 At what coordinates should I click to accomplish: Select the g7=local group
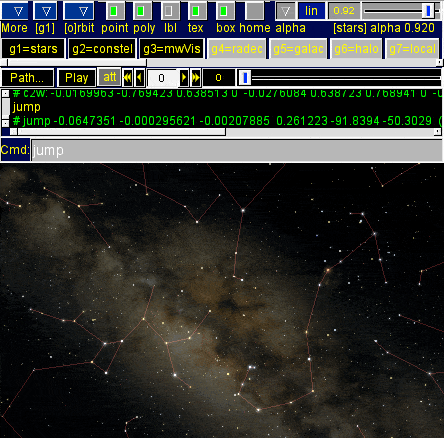(x=413, y=49)
